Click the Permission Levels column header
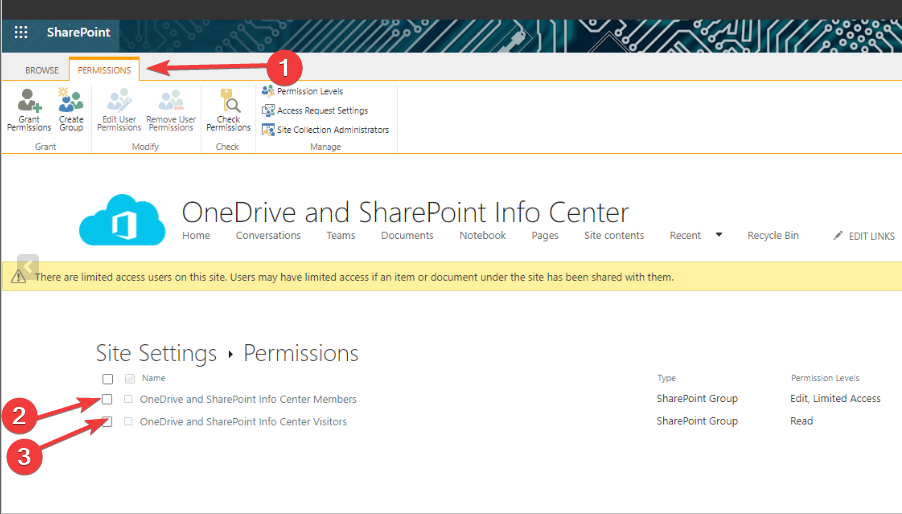Screen dimensions: 902x514 825,378
